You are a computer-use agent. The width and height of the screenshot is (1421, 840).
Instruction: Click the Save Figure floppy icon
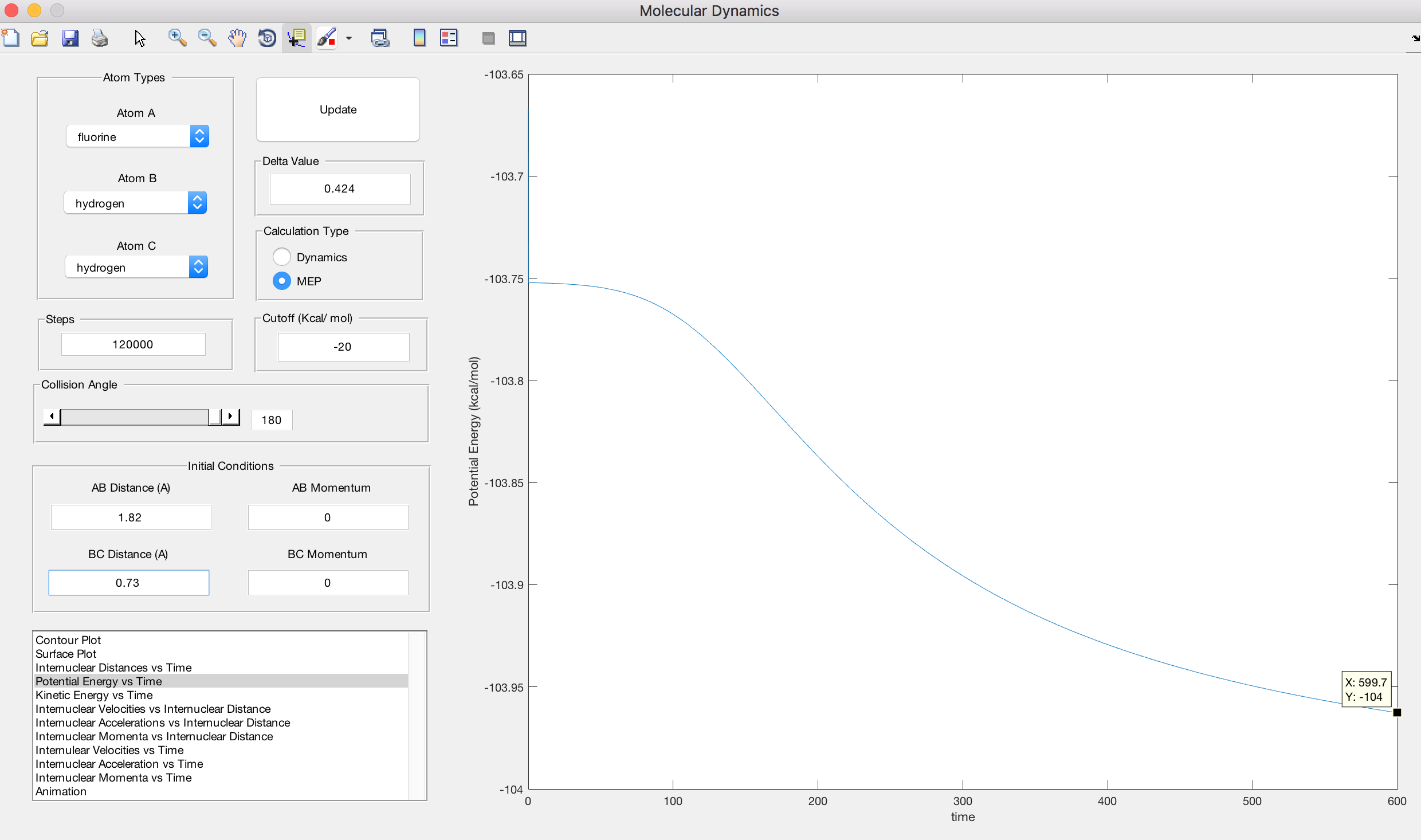70,38
